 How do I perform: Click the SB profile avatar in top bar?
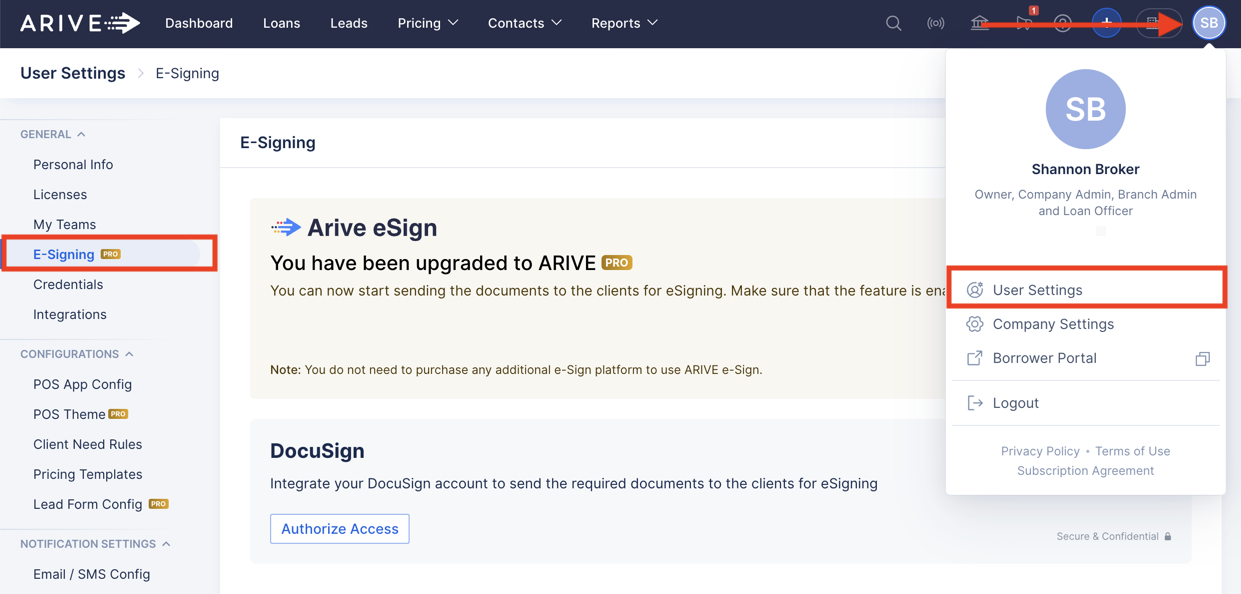point(1209,23)
